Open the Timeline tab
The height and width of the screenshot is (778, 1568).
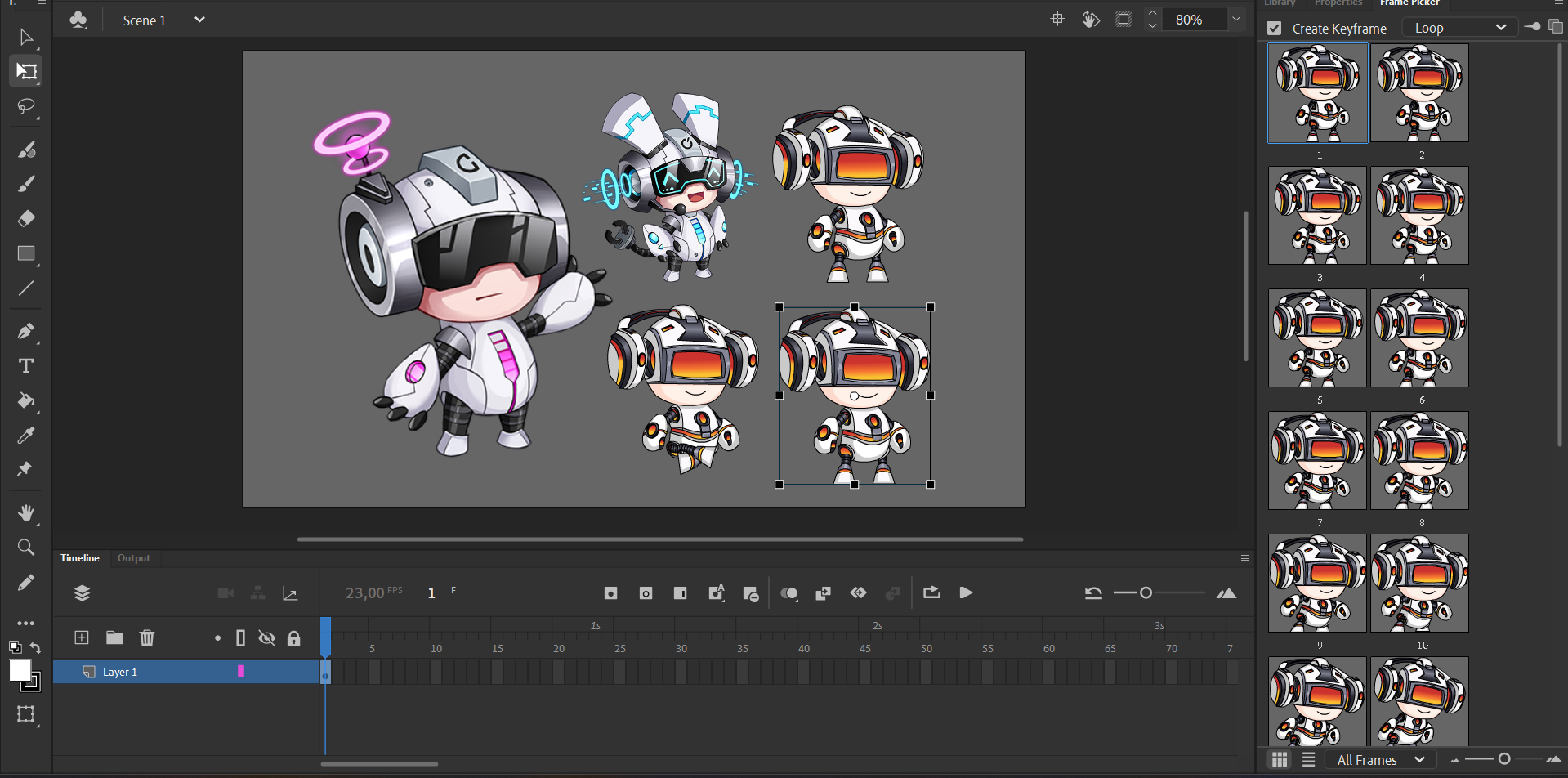(79, 558)
